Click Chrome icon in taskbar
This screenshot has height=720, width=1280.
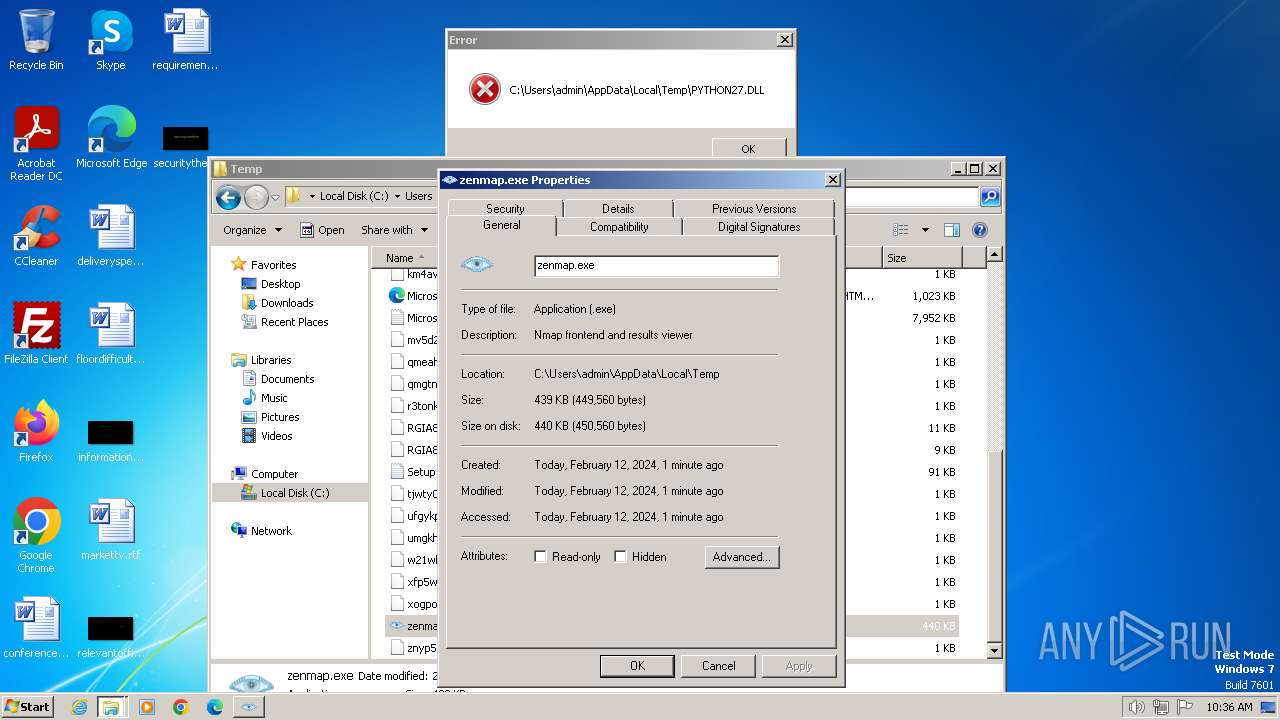pos(180,707)
